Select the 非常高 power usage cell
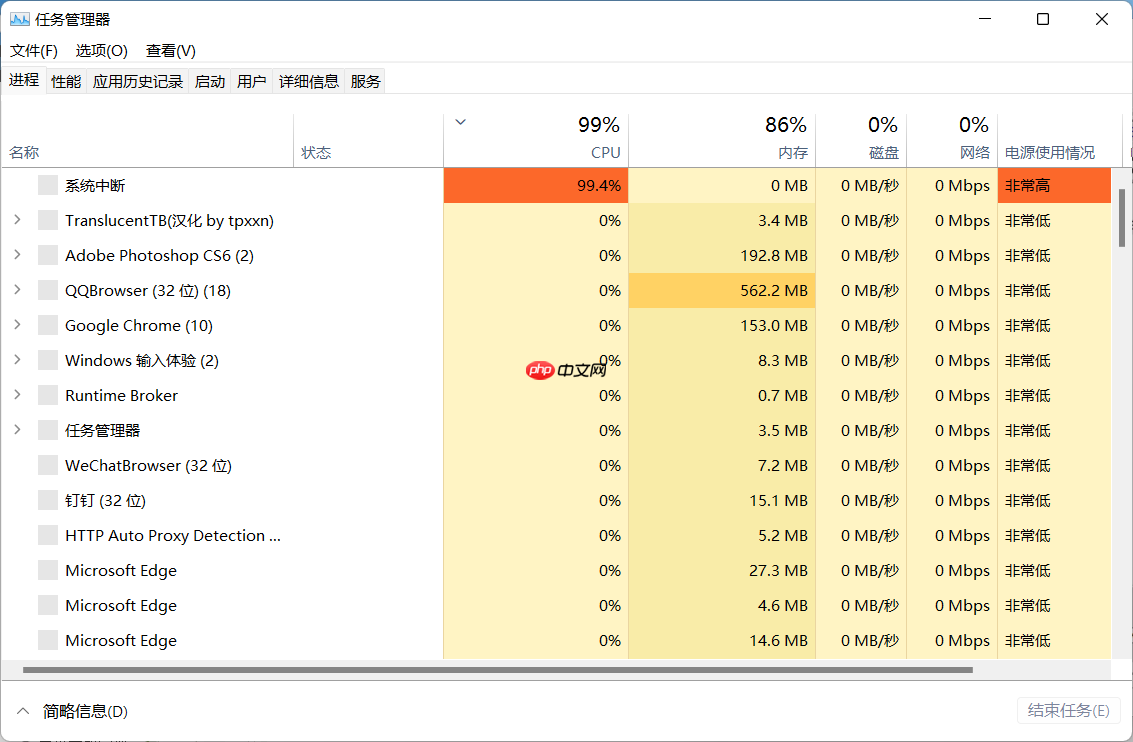This screenshot has height=742, width=1133. 1054,186
